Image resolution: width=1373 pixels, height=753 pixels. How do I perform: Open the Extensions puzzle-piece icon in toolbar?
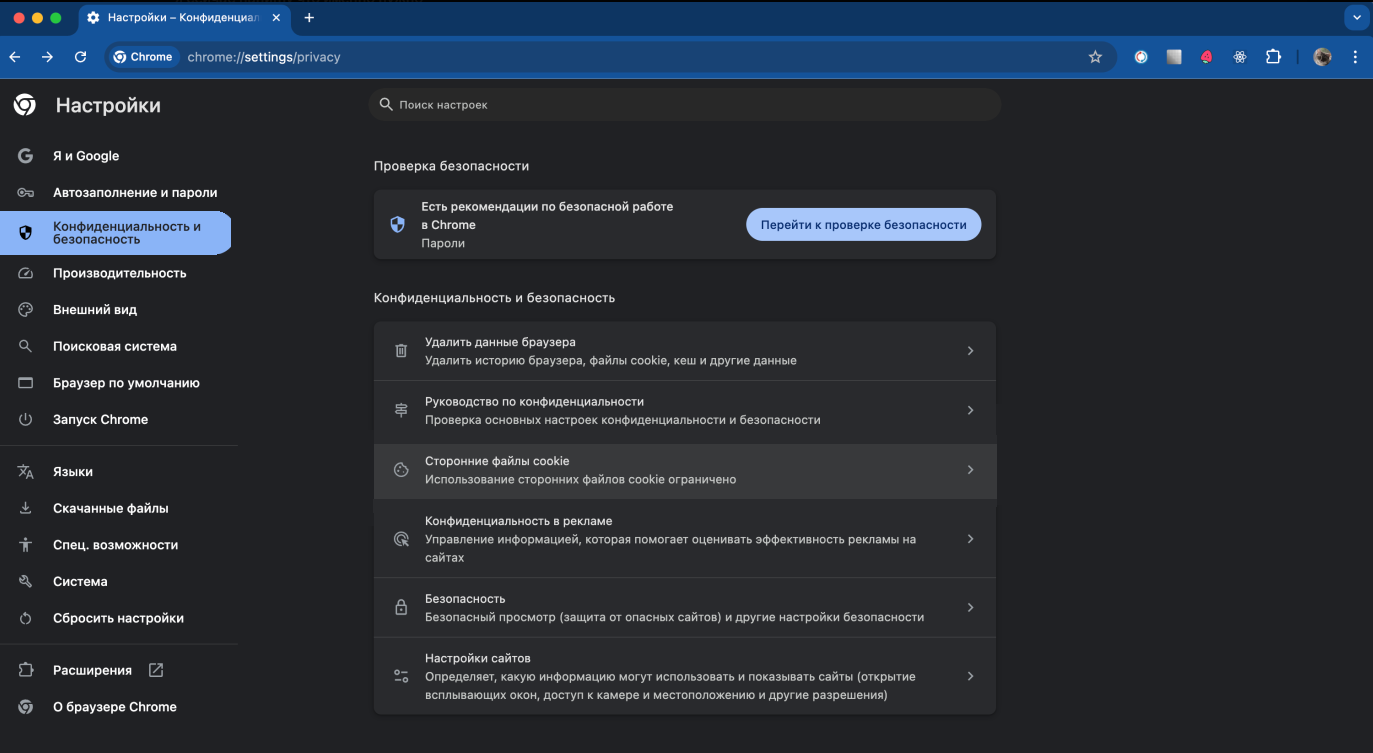1273,57
